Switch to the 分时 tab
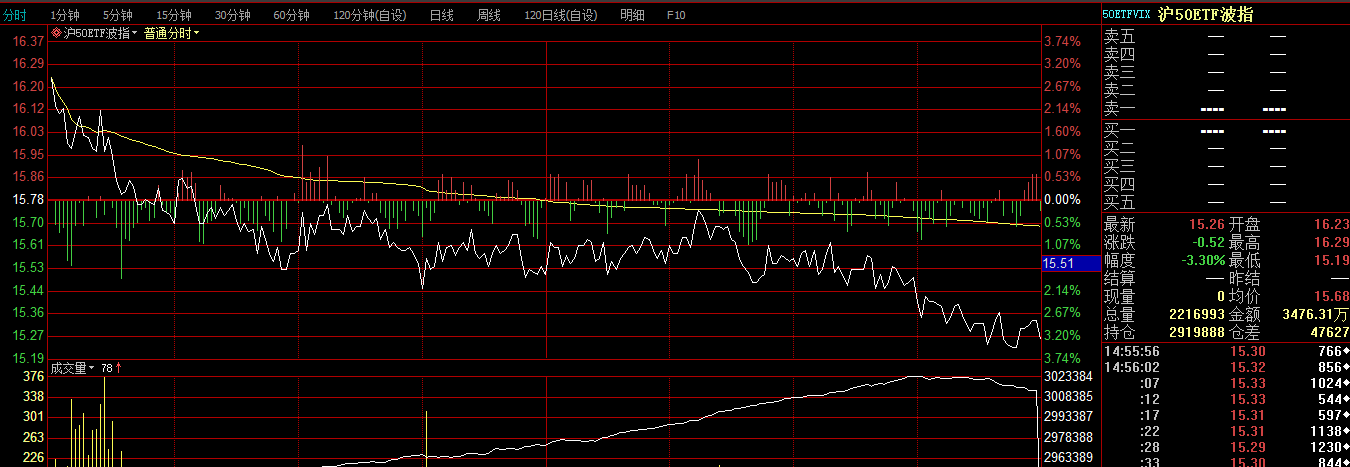The width and height of the screenshot is (1350, 467). point(15,15)
